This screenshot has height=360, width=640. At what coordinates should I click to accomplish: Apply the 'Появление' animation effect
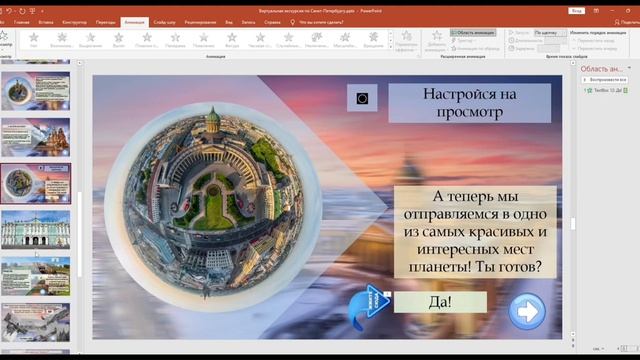click(x=203, y=40)
